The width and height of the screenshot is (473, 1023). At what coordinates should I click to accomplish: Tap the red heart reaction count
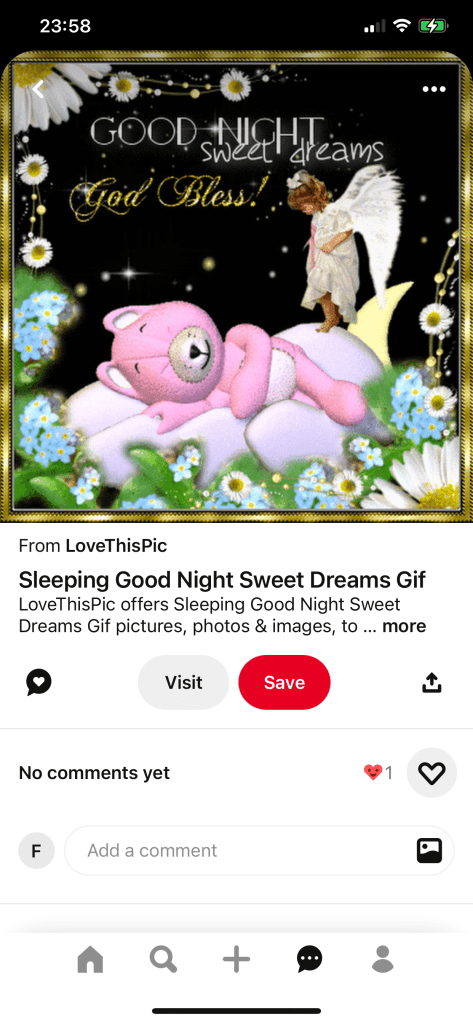point(378,773)
